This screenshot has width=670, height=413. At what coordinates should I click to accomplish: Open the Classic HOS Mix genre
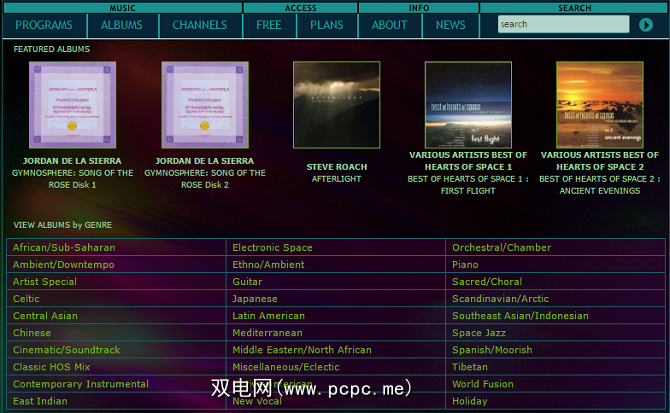(x=52, y=367)
